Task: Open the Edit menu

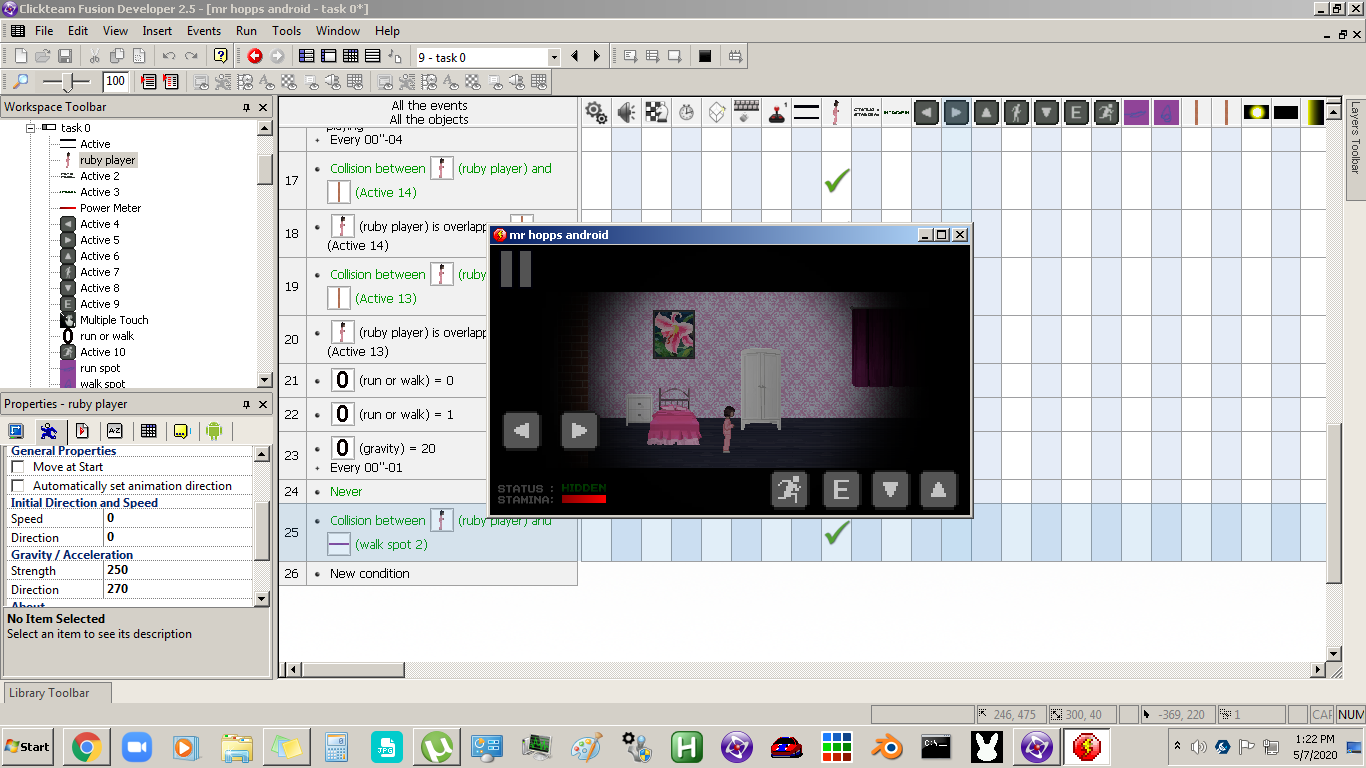Action: pyautogui.click(x=78, y=31)
